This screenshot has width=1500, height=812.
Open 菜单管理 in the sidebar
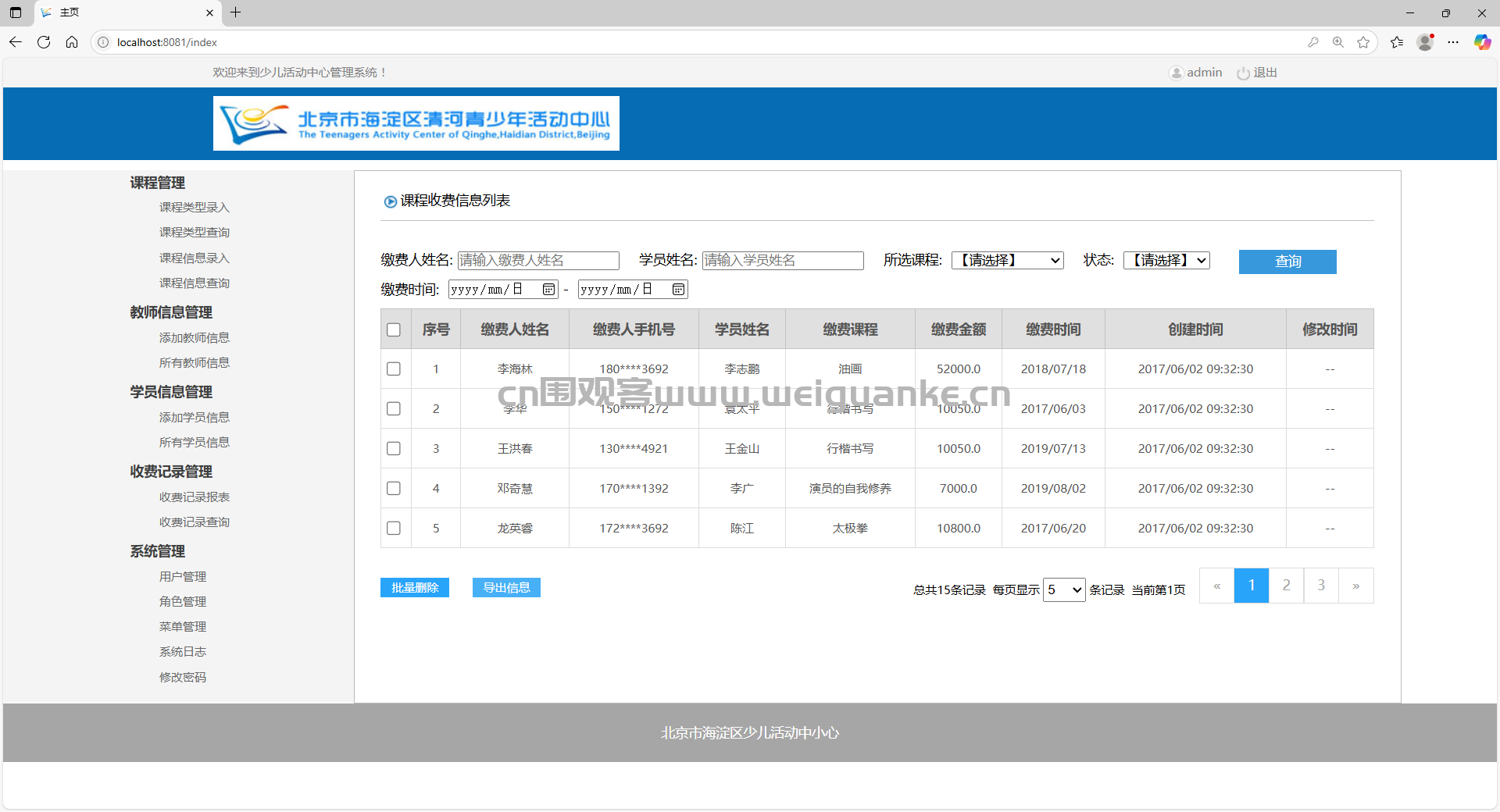coord(183,626)
